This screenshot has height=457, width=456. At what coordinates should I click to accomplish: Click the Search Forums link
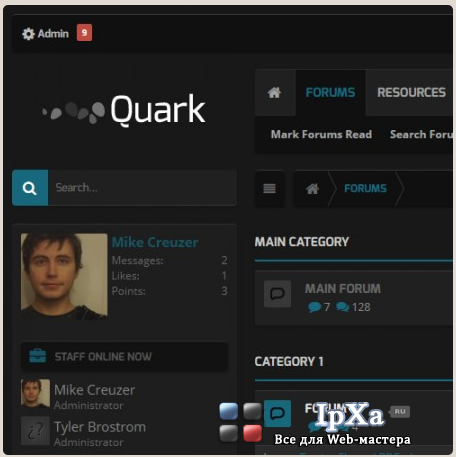click(421, 134)
